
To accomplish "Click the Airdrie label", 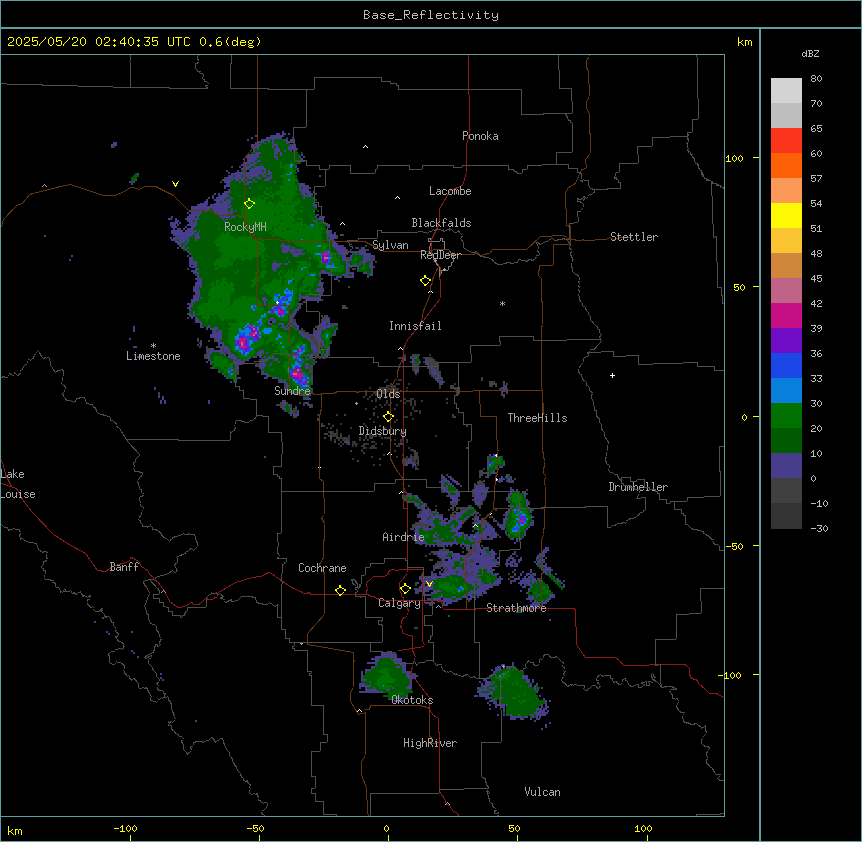I will point(404,537).
